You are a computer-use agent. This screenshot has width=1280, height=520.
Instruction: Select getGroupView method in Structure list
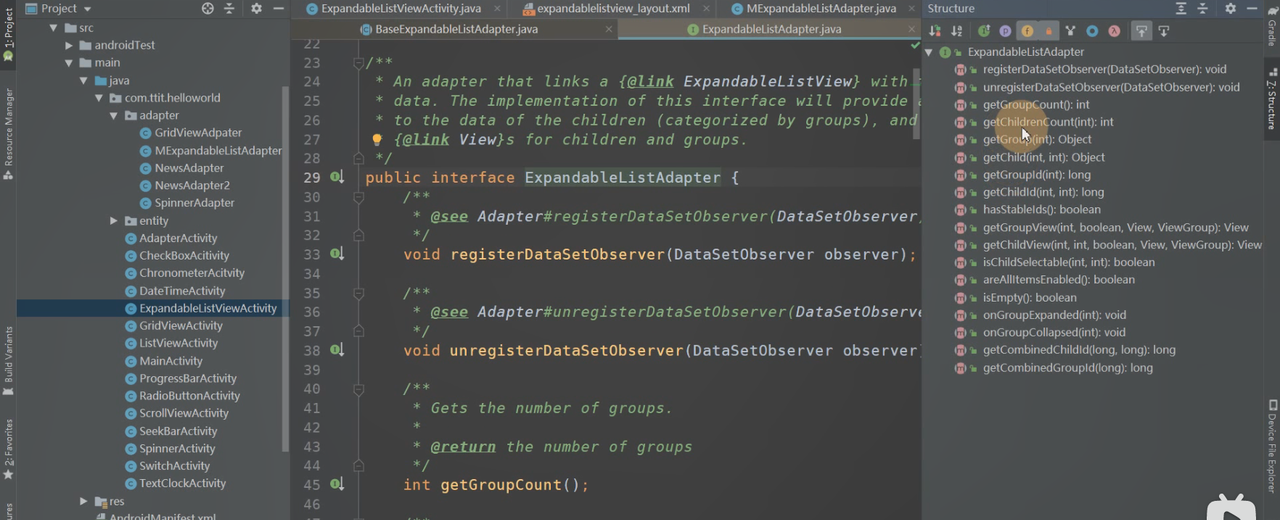(1115, 228)
